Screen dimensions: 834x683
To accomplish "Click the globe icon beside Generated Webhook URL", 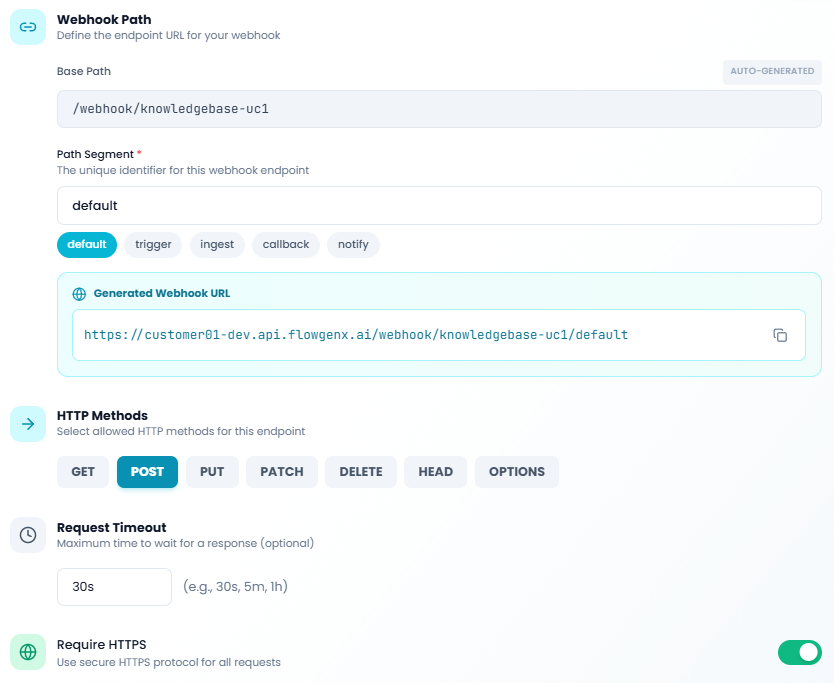I will (x=80, y=294).
